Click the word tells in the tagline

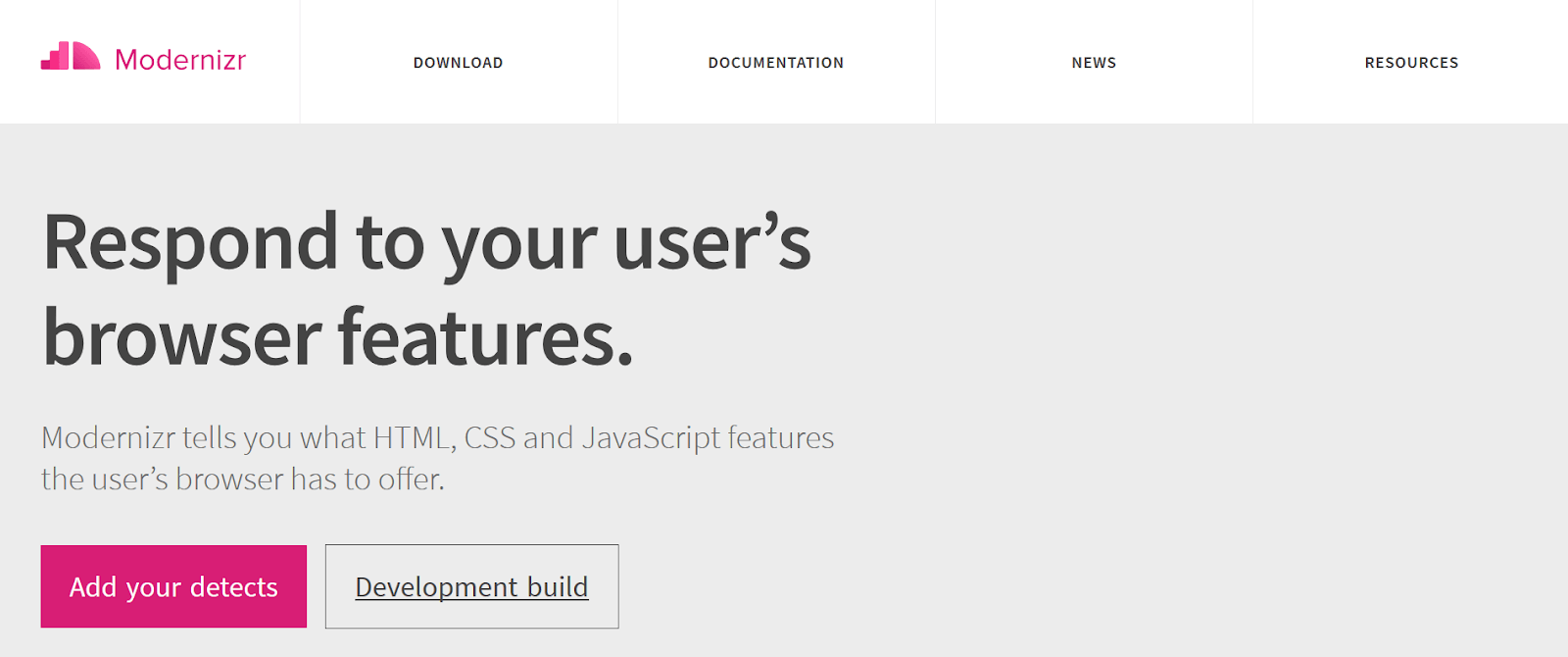pyautogui.click(x=210, y=437)
